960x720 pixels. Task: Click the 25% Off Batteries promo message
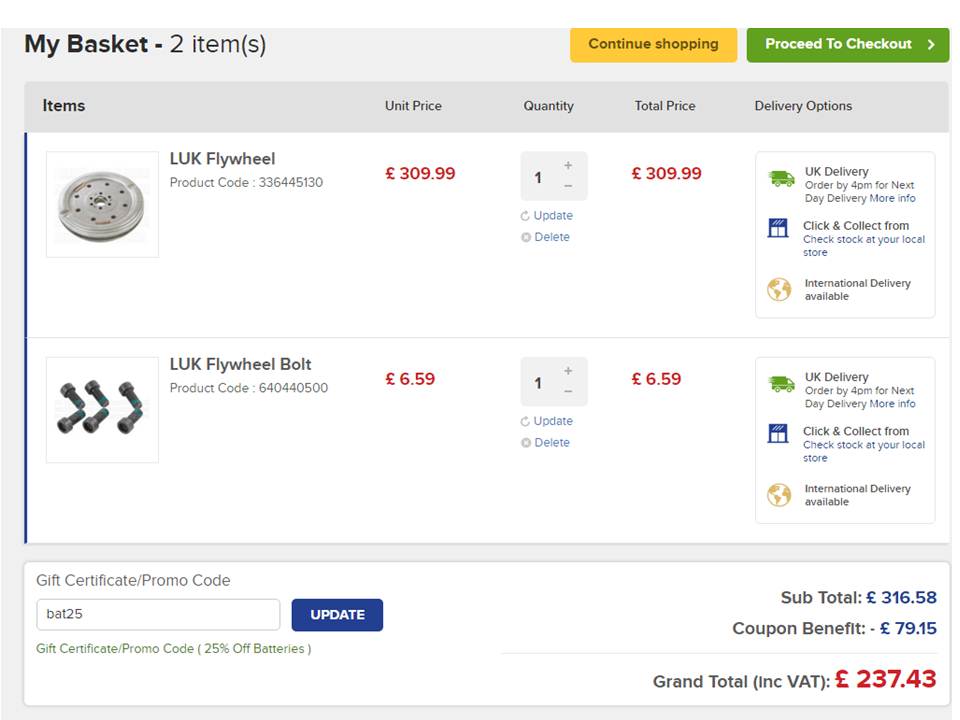tap(173, 649)
